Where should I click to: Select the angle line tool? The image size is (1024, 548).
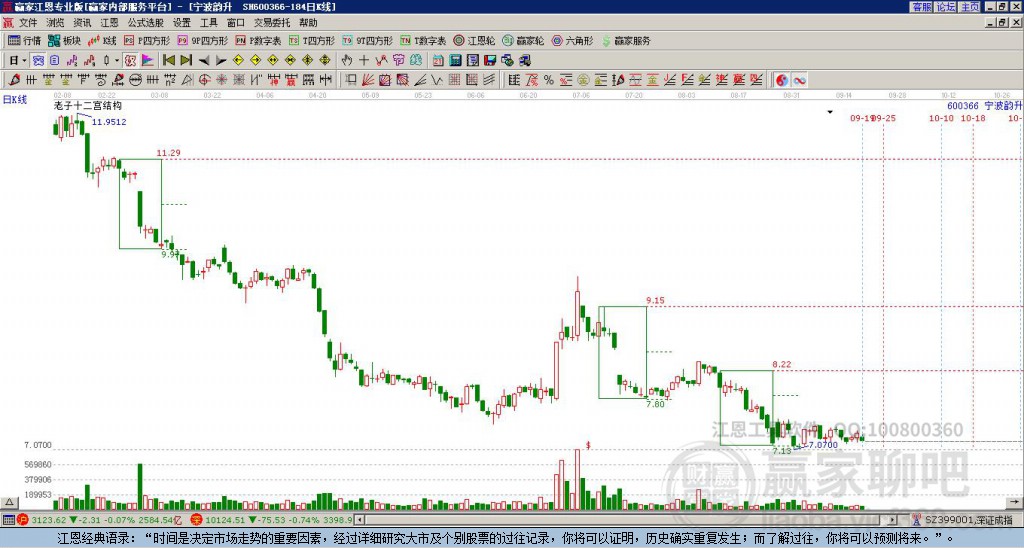[x=421, y=80]
